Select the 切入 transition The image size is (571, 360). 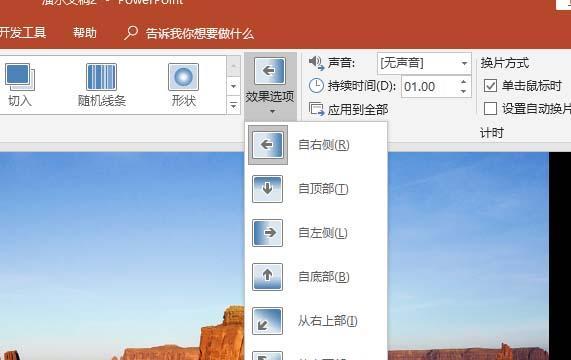(20, 85)
